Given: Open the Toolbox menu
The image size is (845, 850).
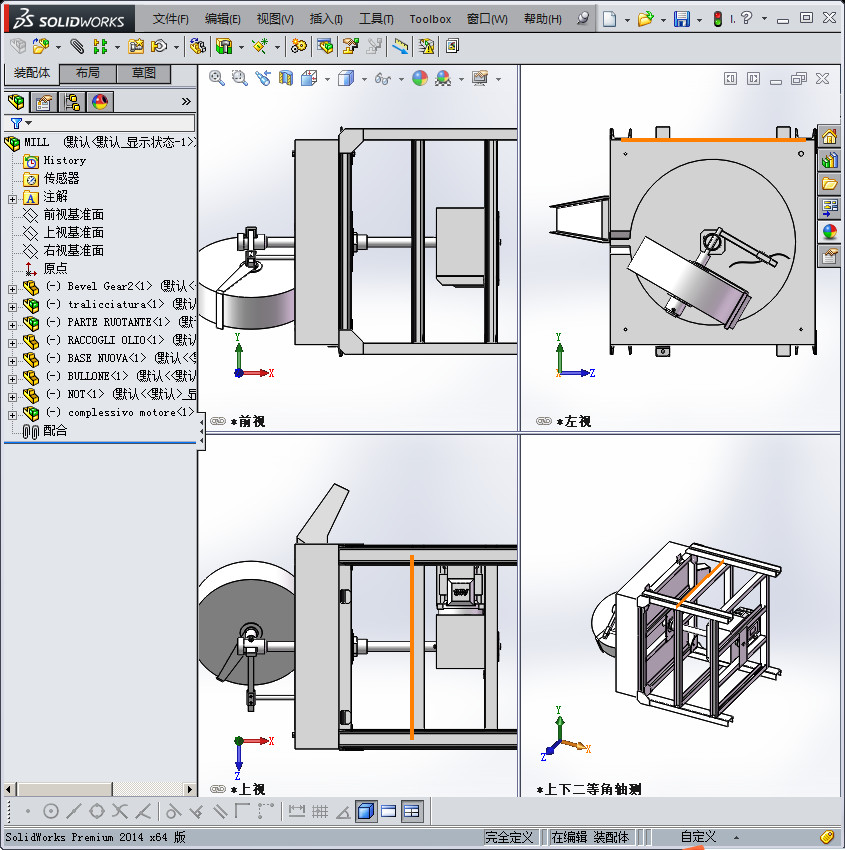Looking at the screenshot, I should click(x=430, y=19).
